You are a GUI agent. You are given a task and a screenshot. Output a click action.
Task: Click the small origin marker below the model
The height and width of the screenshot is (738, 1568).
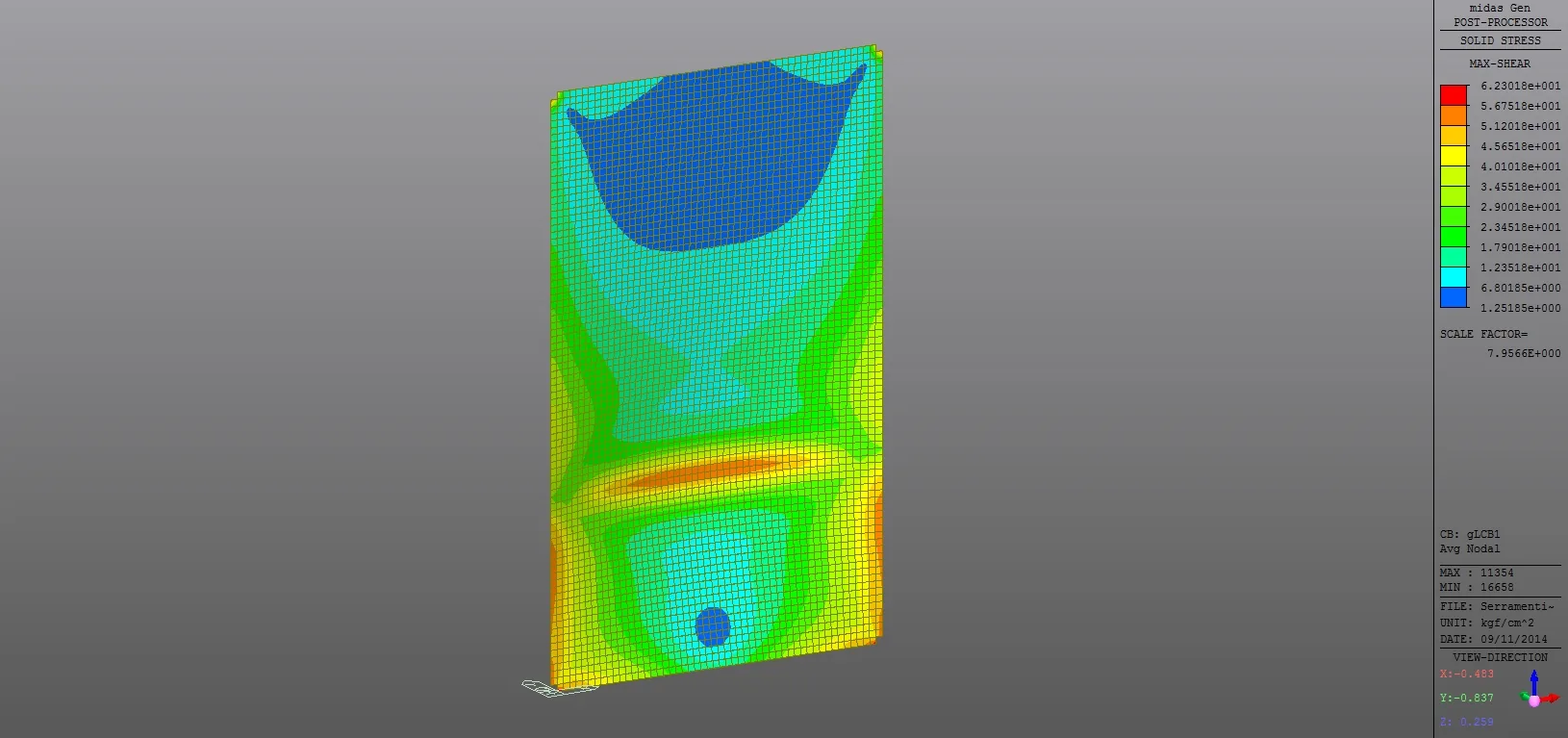559,687
